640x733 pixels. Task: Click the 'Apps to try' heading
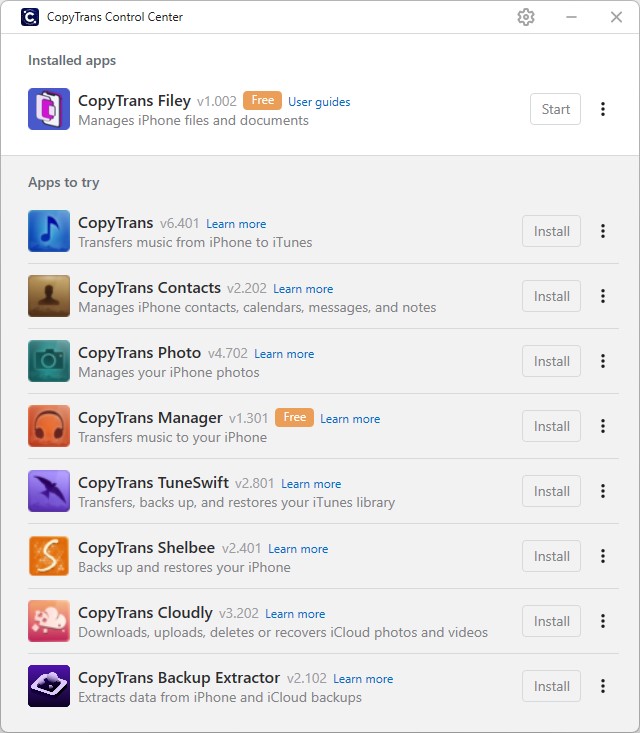[64, 182]
